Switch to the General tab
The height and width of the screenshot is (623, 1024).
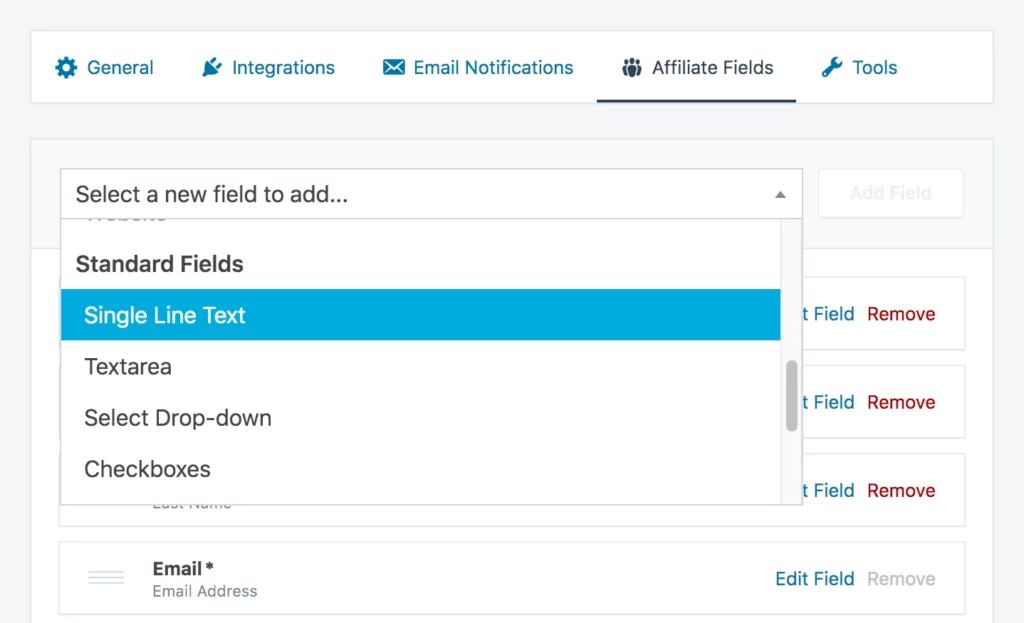103,67
